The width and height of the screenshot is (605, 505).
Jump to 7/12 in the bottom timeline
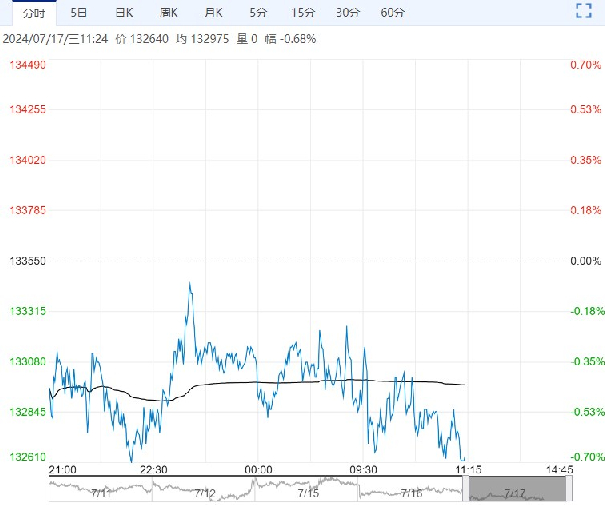[205, 492]
